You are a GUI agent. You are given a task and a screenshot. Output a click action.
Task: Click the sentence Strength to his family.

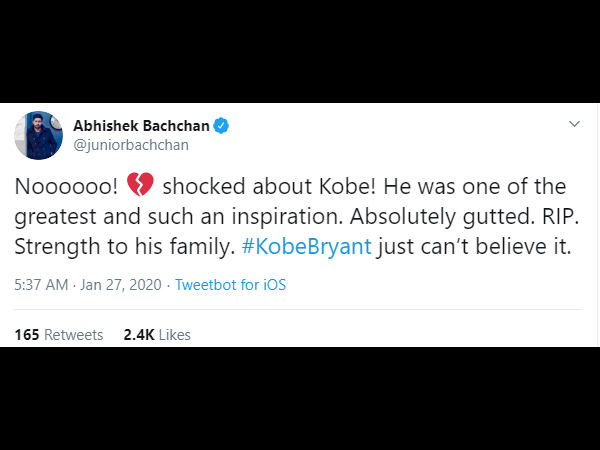(x=125, y=246)
